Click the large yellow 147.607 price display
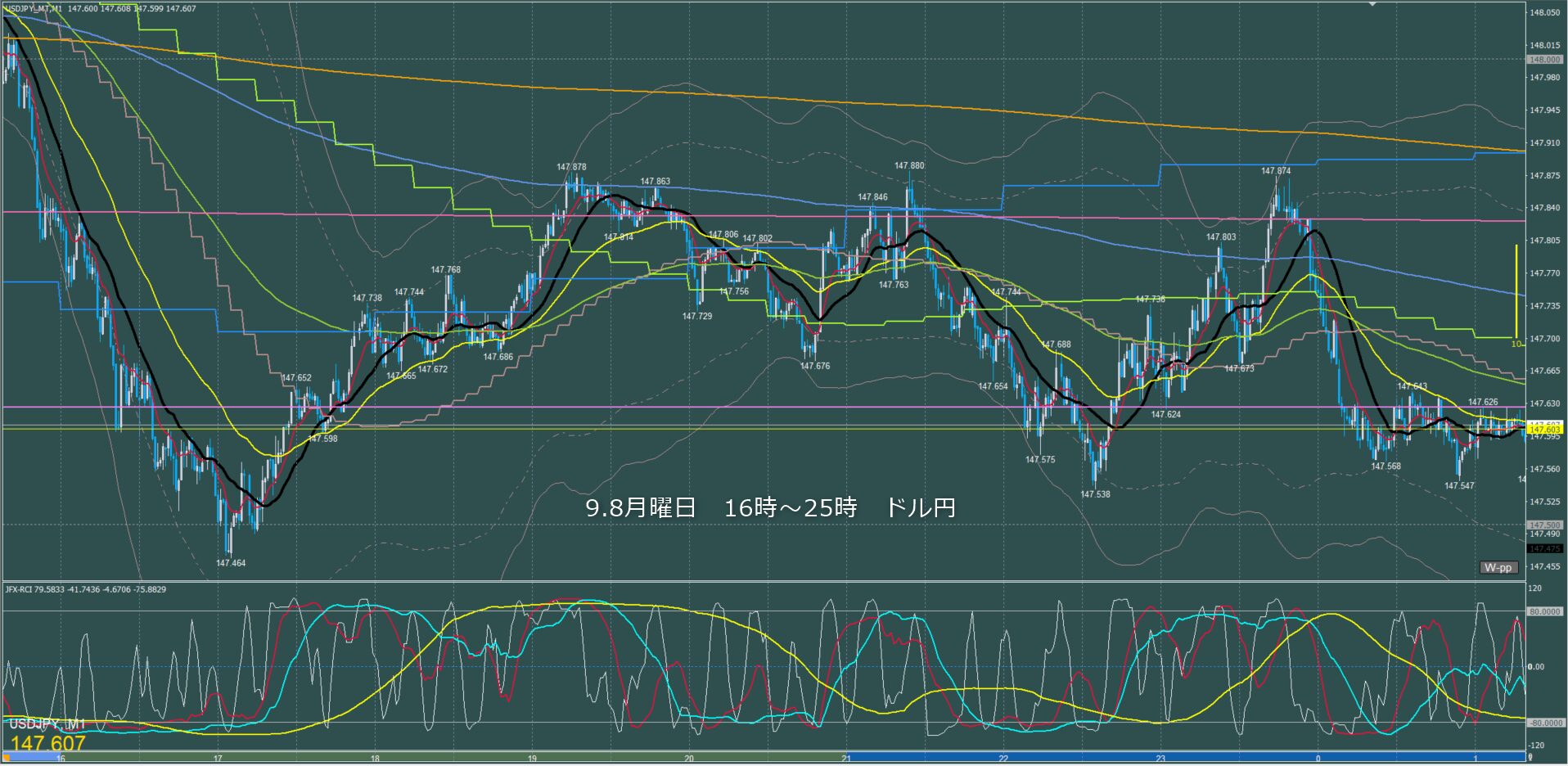The image size is (1568, 766). (x=47, y=743)
